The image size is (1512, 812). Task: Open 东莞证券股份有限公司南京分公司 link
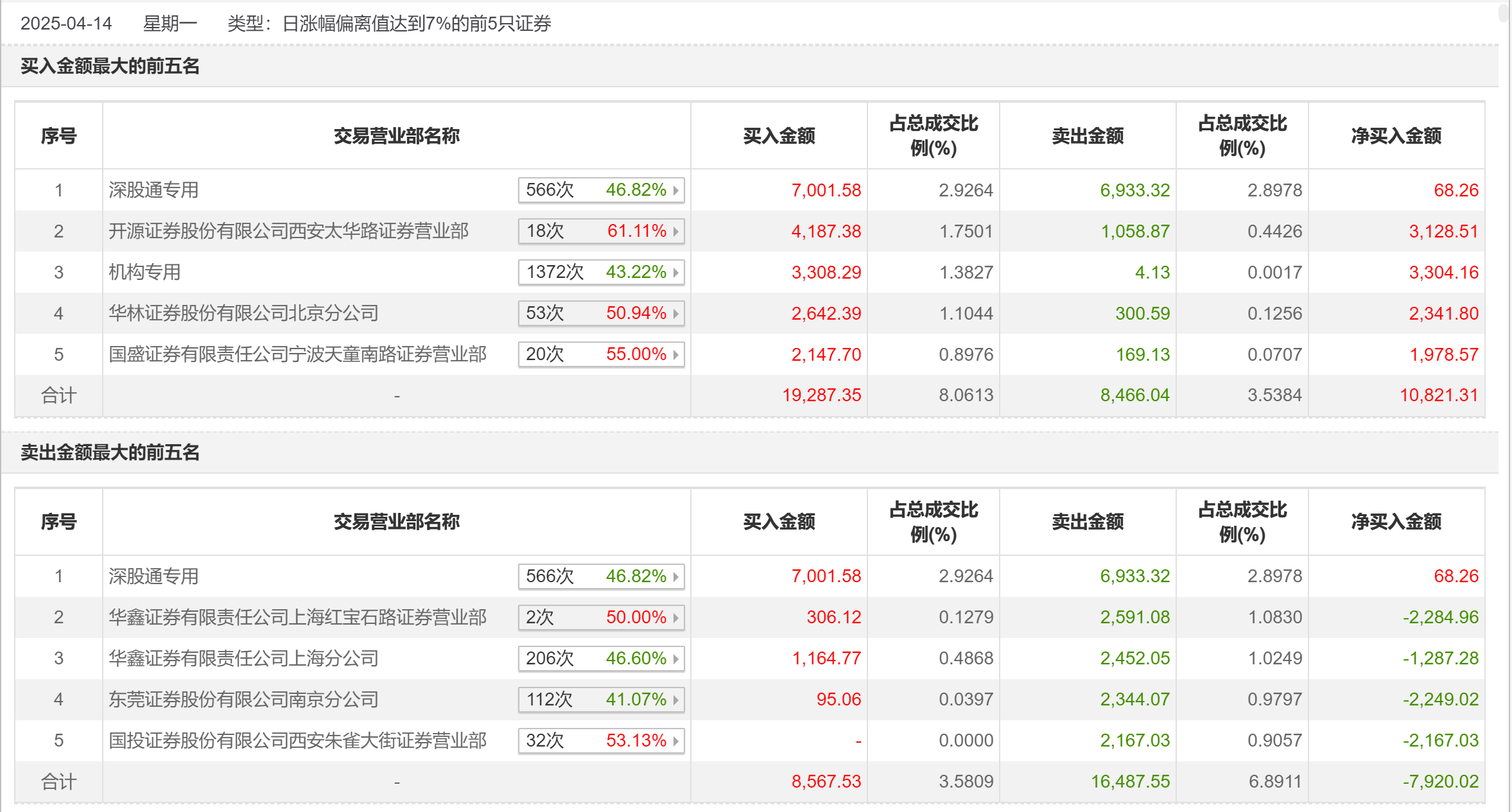[243, 700]
